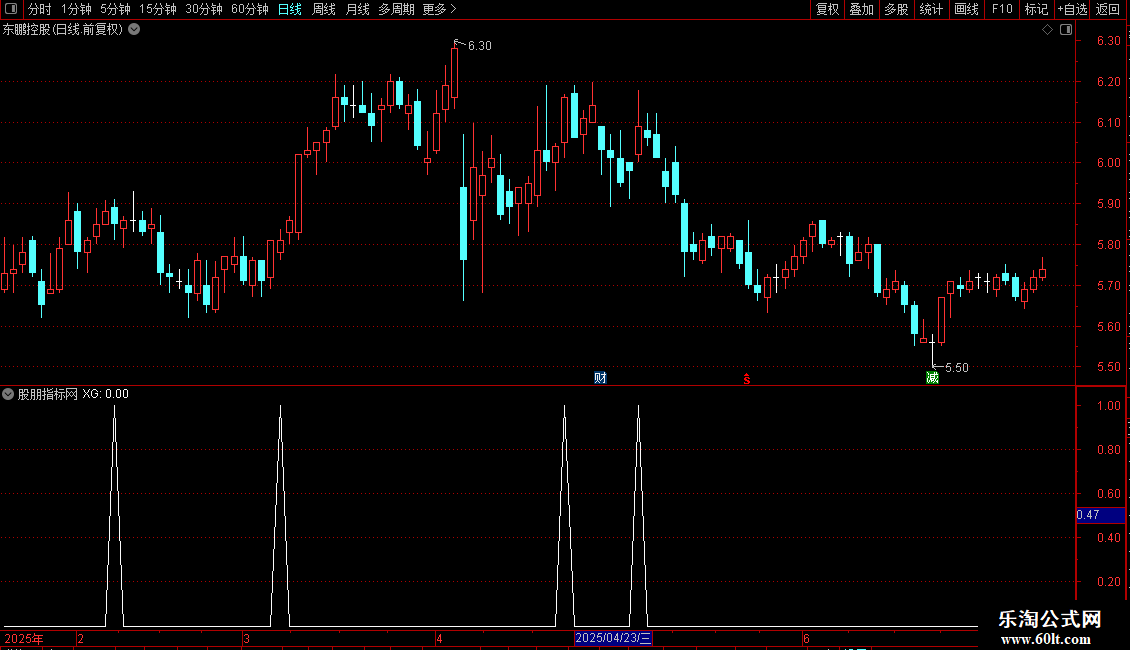This screenshot has height=650, width=1130.
Task: Open F10 company info
Action: [x=1002, y=9]
